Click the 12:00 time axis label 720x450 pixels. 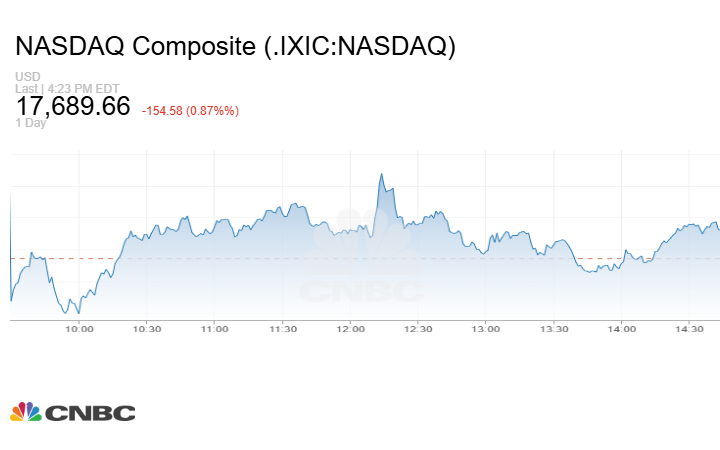click(x=350, y=329)
